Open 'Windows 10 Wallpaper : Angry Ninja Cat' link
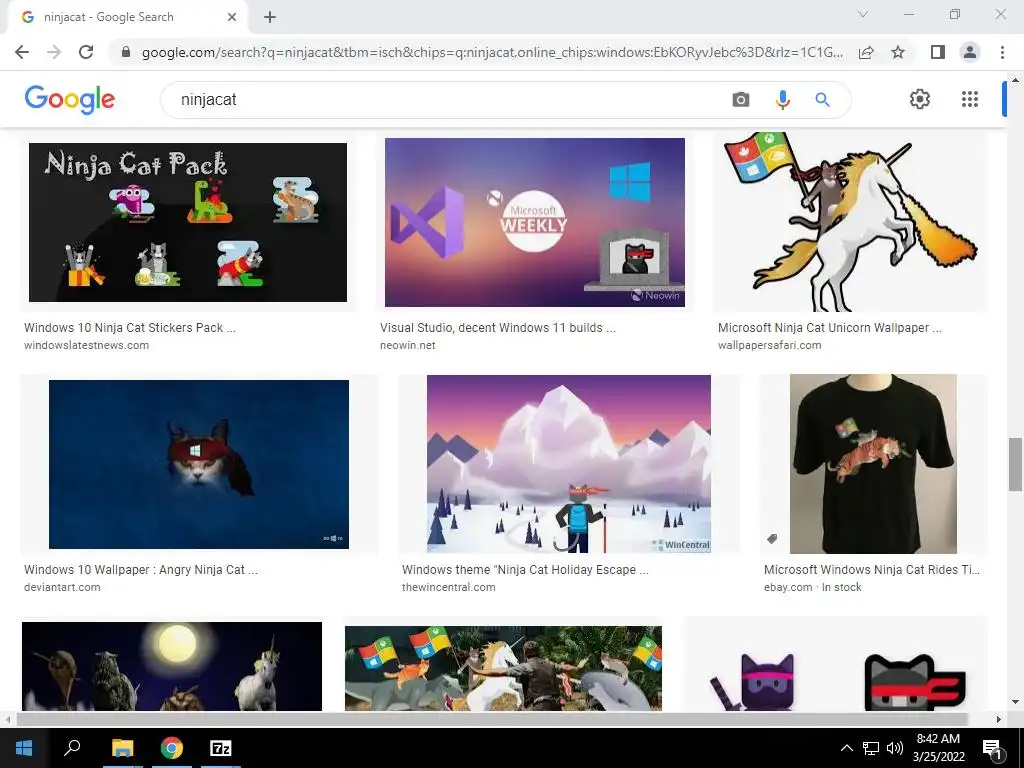This screenshot has width=1024, height=768. [141, 570]
